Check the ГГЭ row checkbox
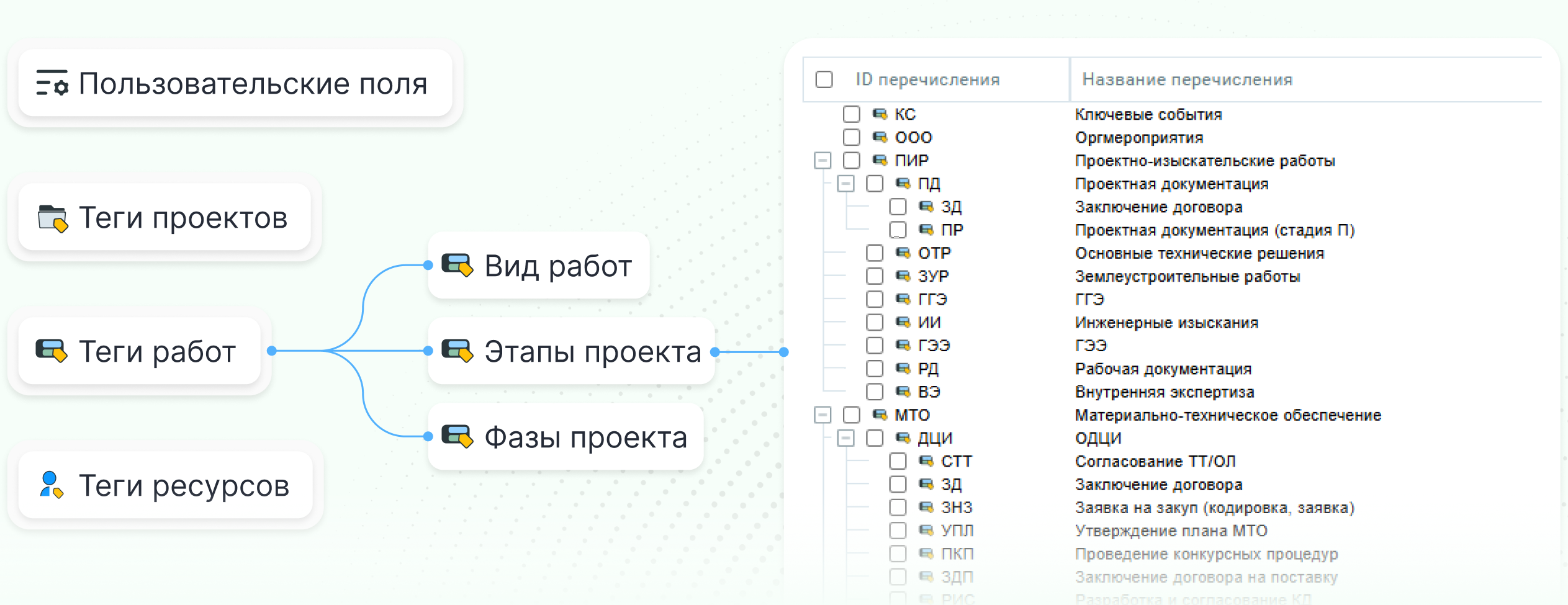 click(x=873, y=299)
